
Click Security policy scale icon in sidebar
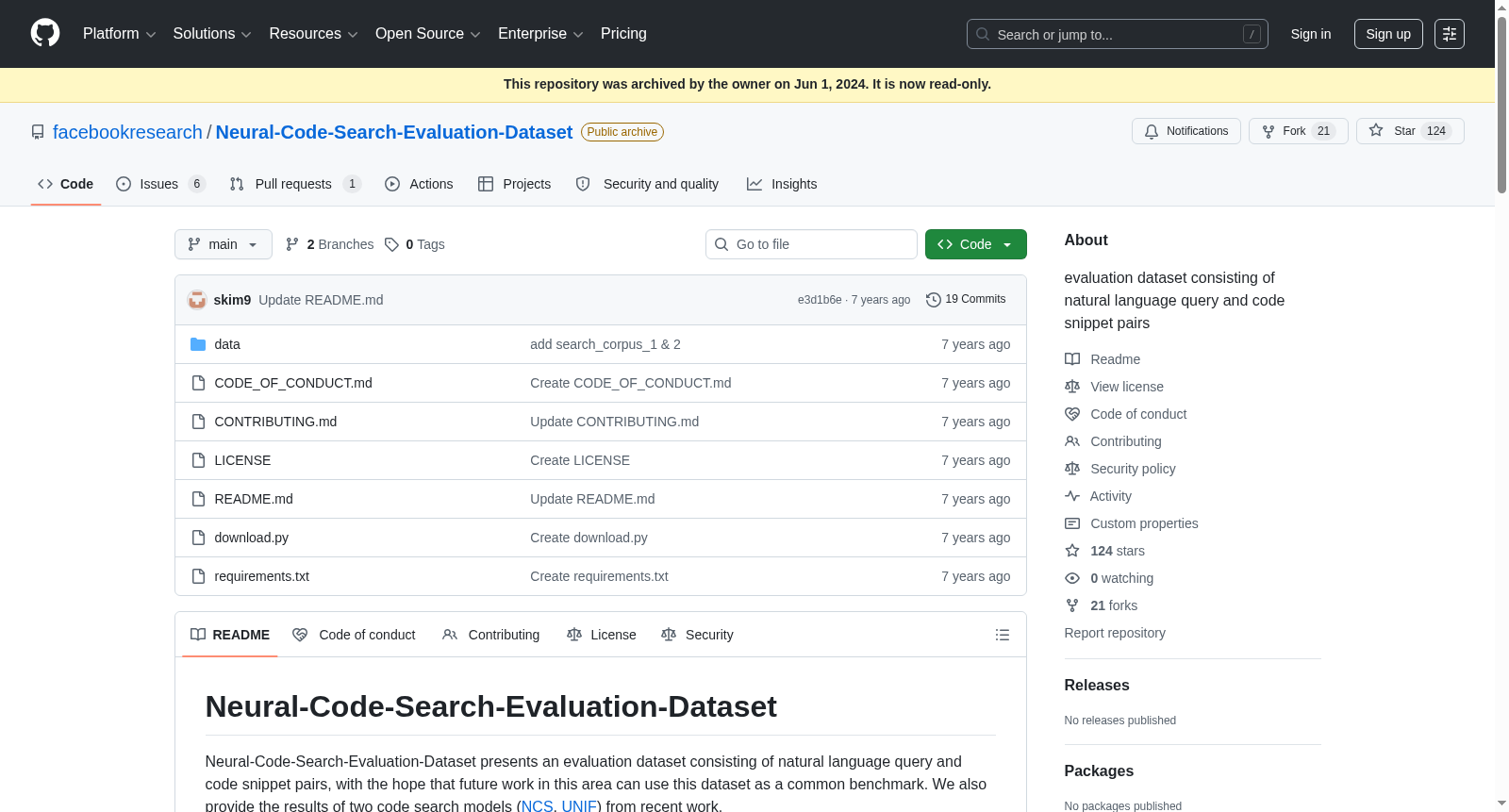(1072, 469)
